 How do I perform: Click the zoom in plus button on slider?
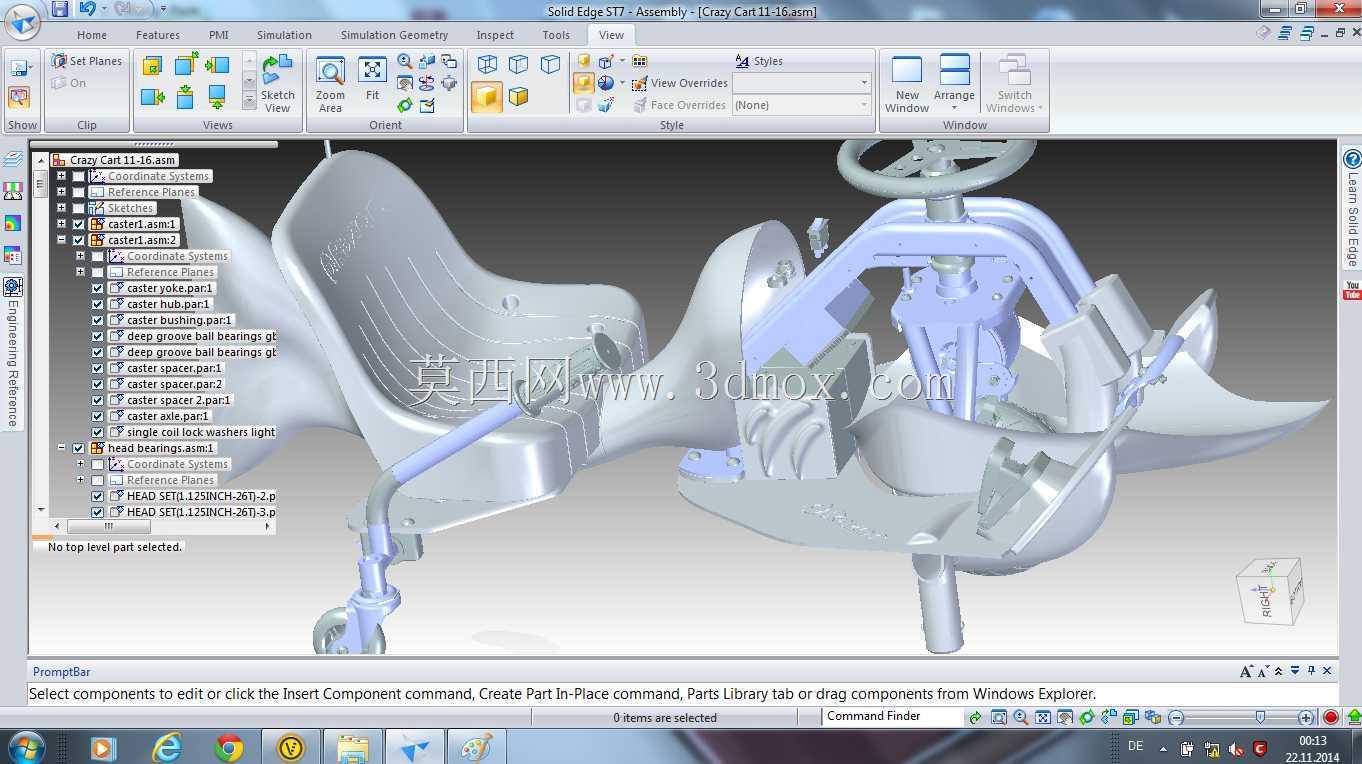pyautogui.click(x=1306, y=717)
